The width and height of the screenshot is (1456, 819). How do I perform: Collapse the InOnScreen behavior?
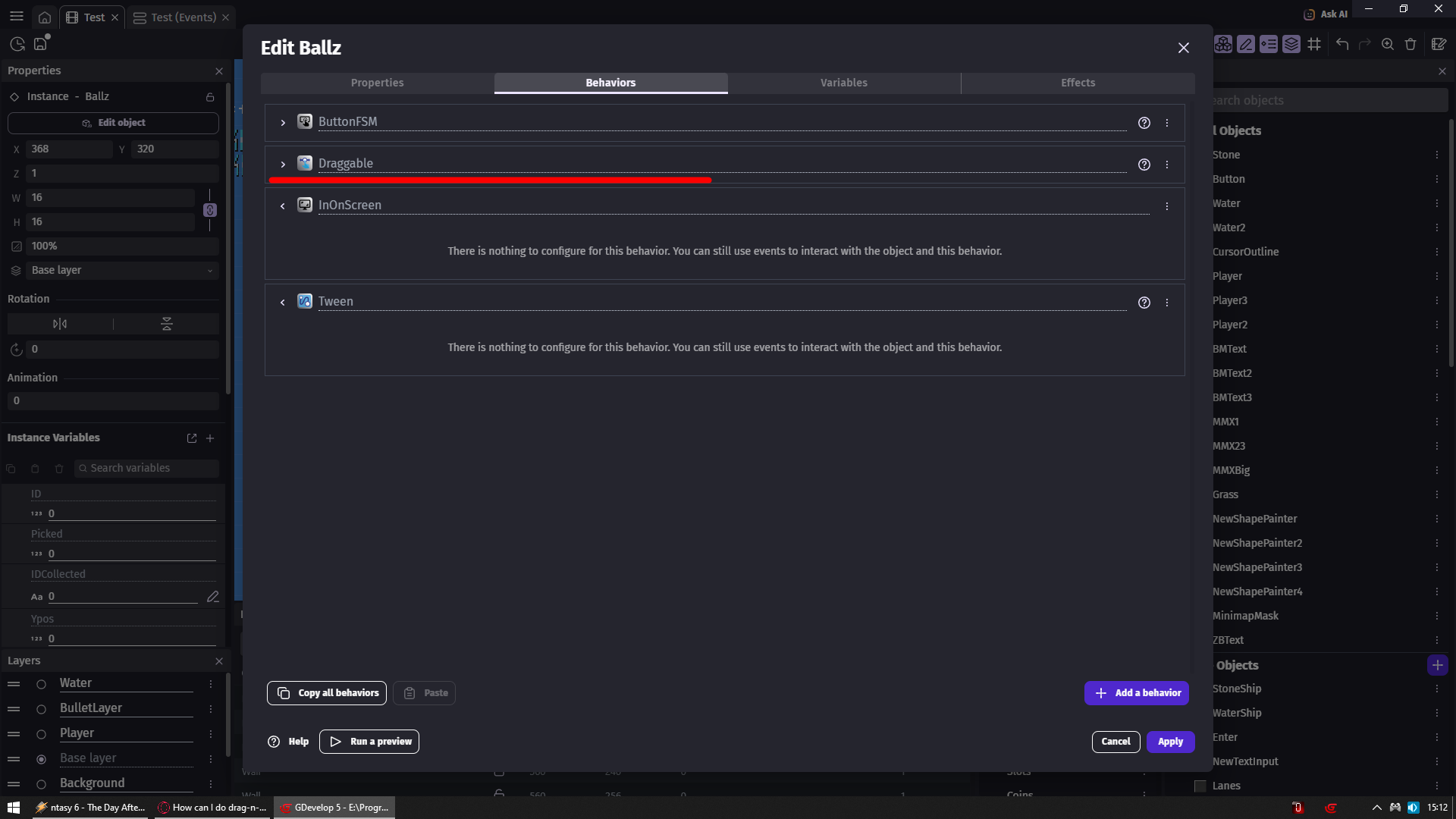tap(283, 206)
